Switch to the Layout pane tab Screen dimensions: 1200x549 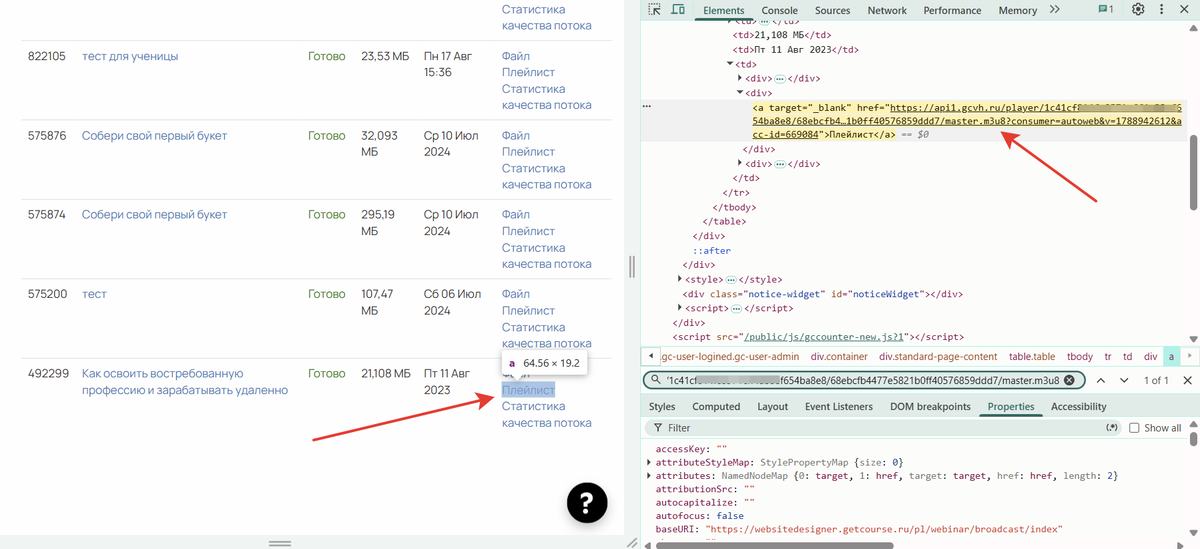point(773,407)
